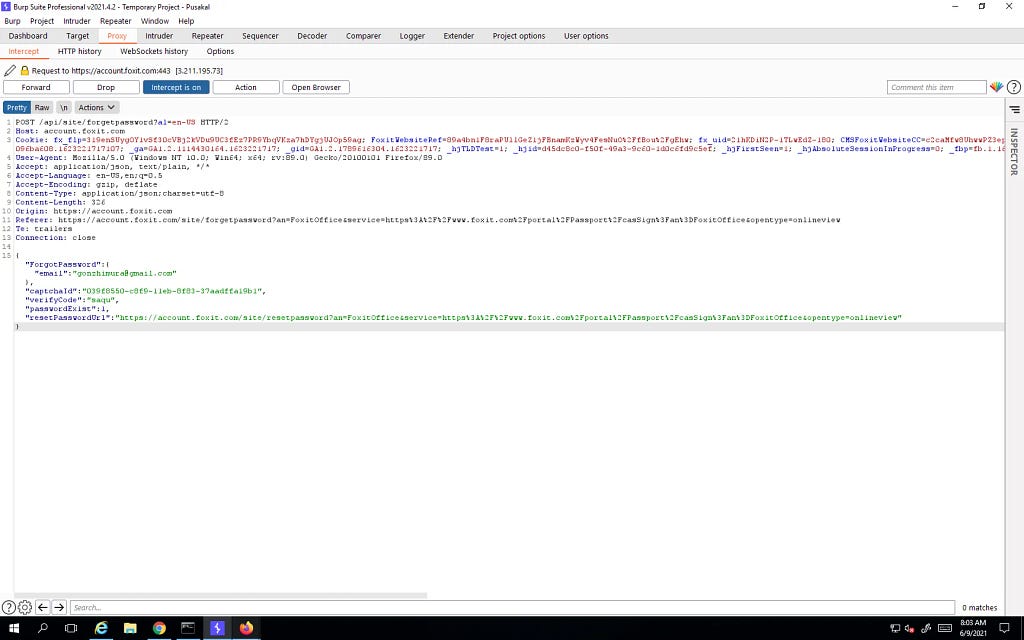Open the Inspector panel
The image size is (1024, 640).
click(x=1014, y=151)
